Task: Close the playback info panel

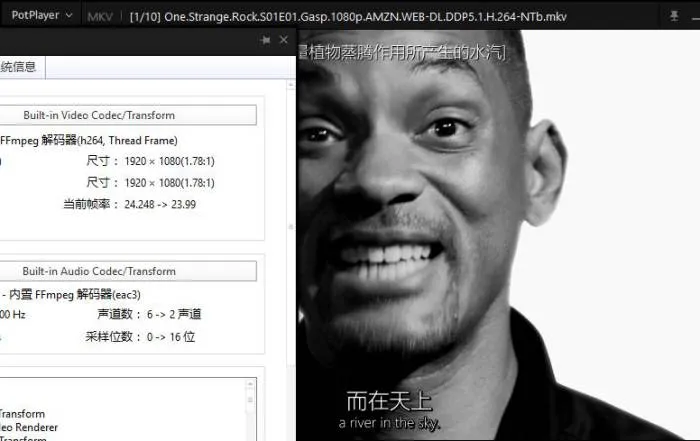Action: point(283,40)
